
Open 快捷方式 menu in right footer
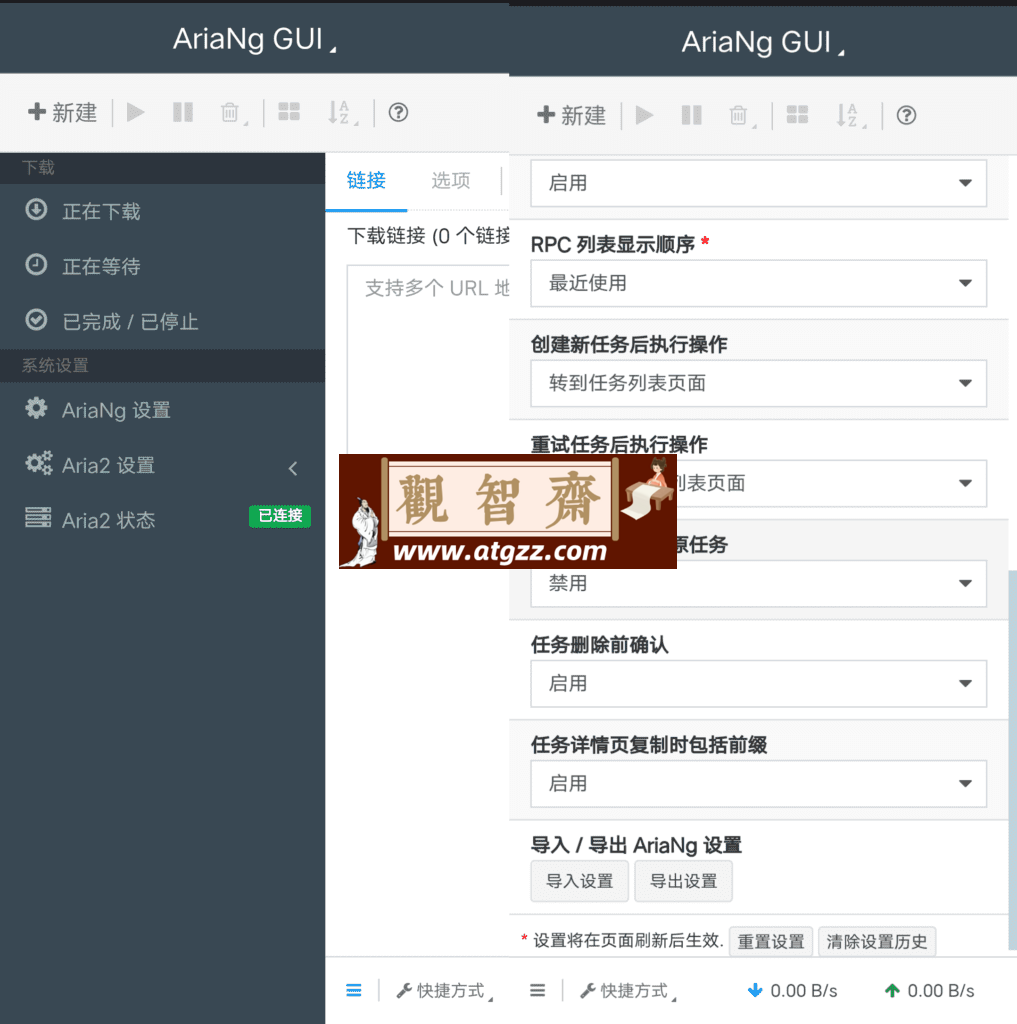point(628,991)
